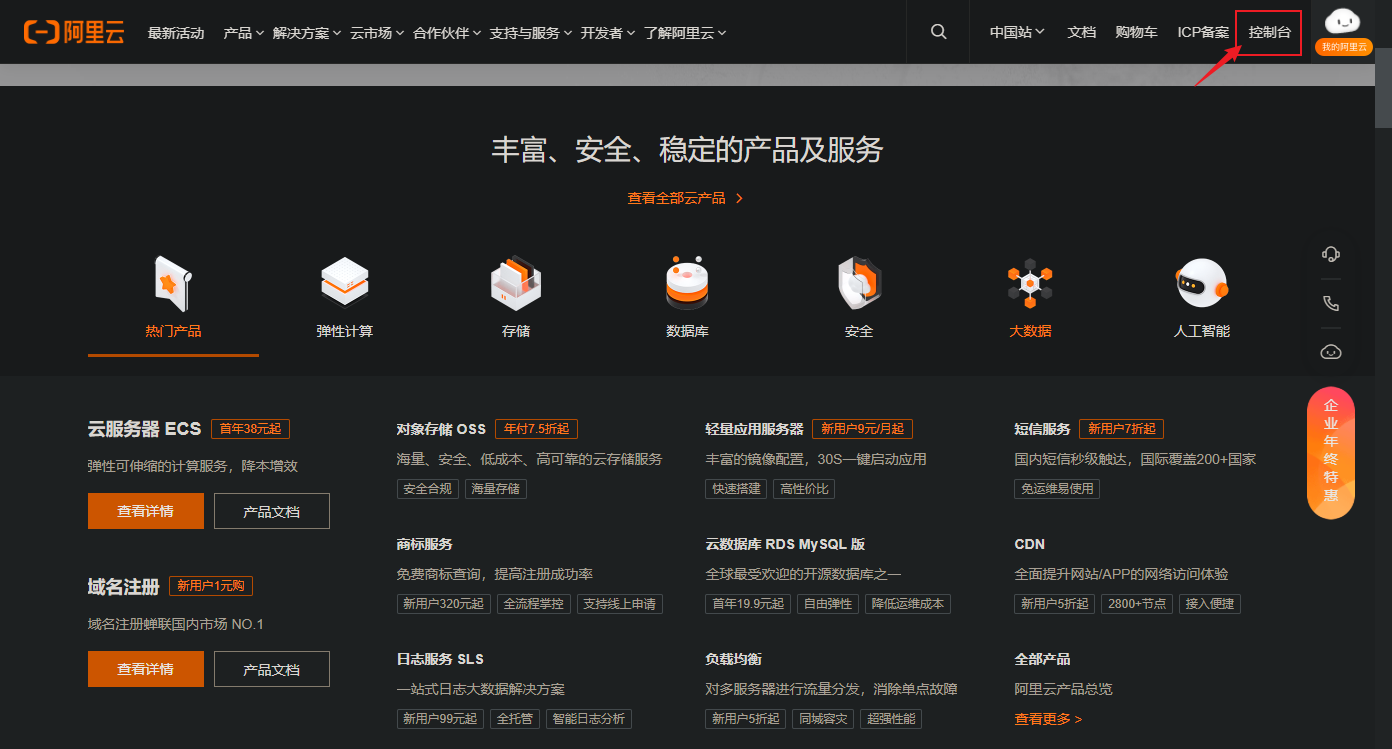
Task: Open the 中国站 region dropdown
Action: (x=1017, y=32)
